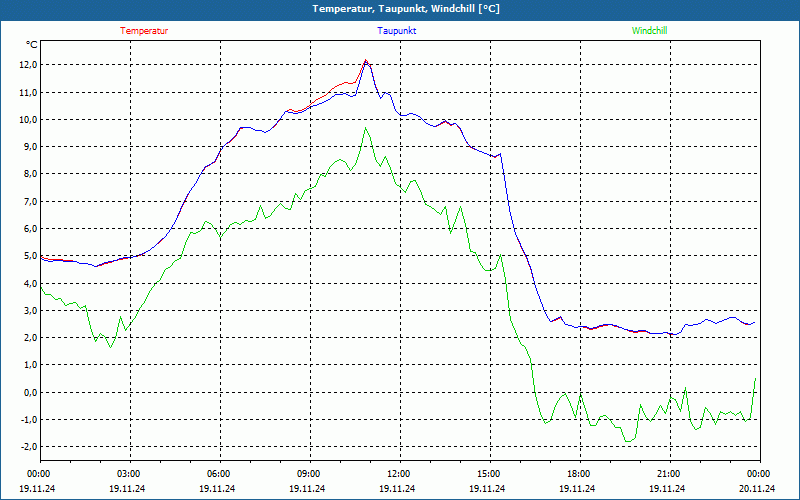The image size is (800, 500).
Task: Click the 21:00 time axis label
Action: point(667,474)
